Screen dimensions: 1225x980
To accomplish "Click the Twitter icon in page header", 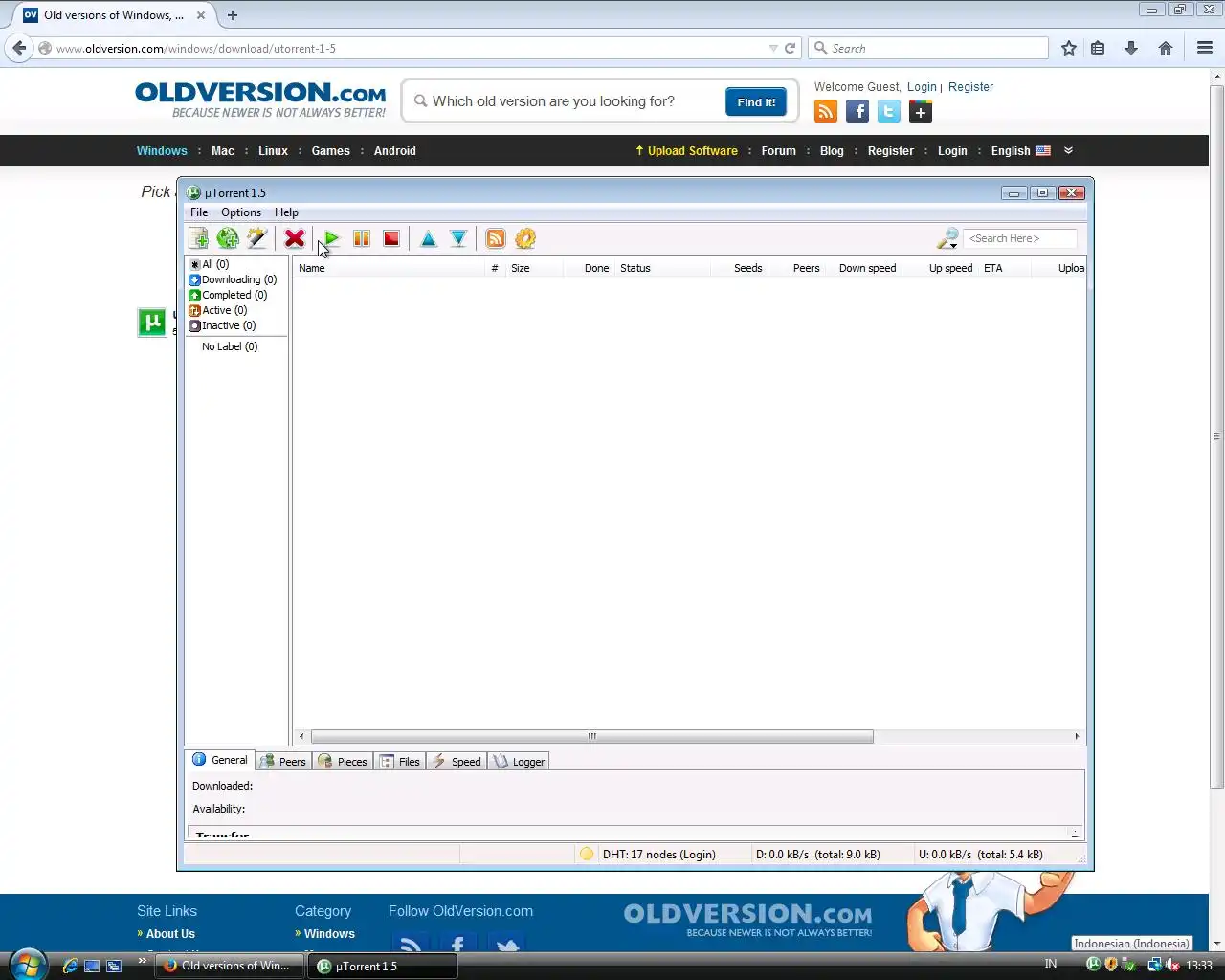I will 889,112.
